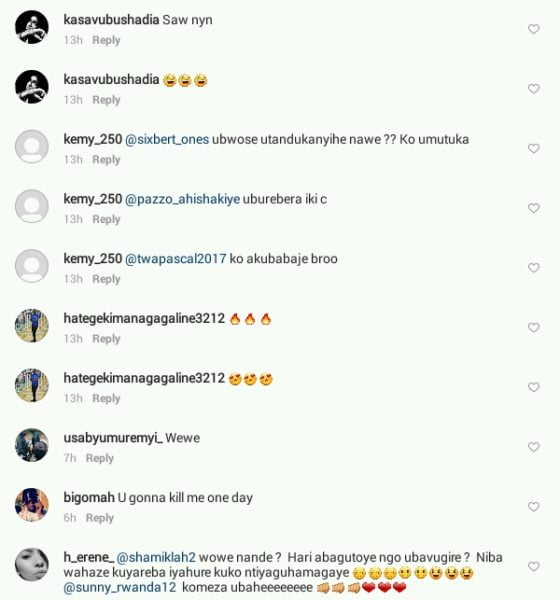Viewport: 560px width, 600px height.
Task: Like the comment mentioning @sixbert_ones
Action: (534, 148)
